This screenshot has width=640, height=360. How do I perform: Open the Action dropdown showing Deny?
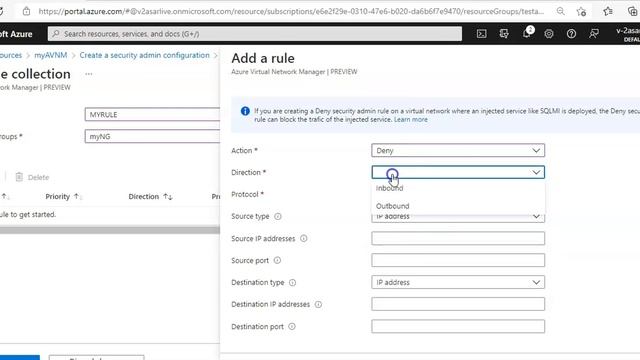point(458,150)
